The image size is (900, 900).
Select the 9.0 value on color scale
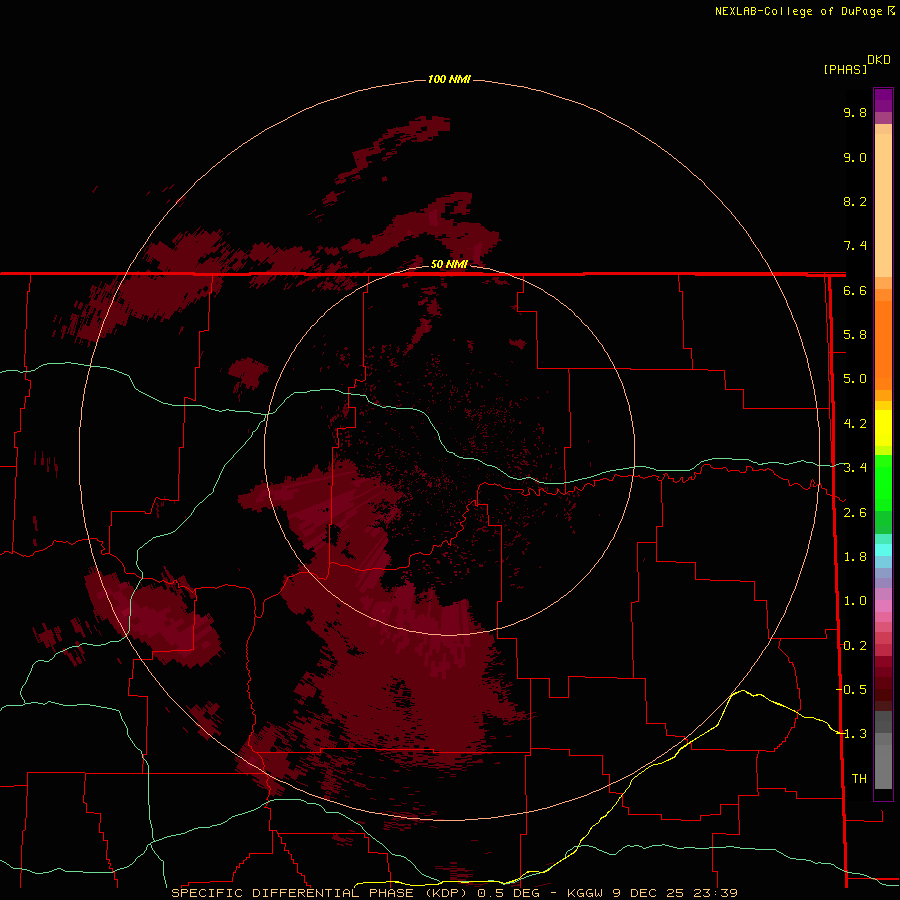pos(855,157)
